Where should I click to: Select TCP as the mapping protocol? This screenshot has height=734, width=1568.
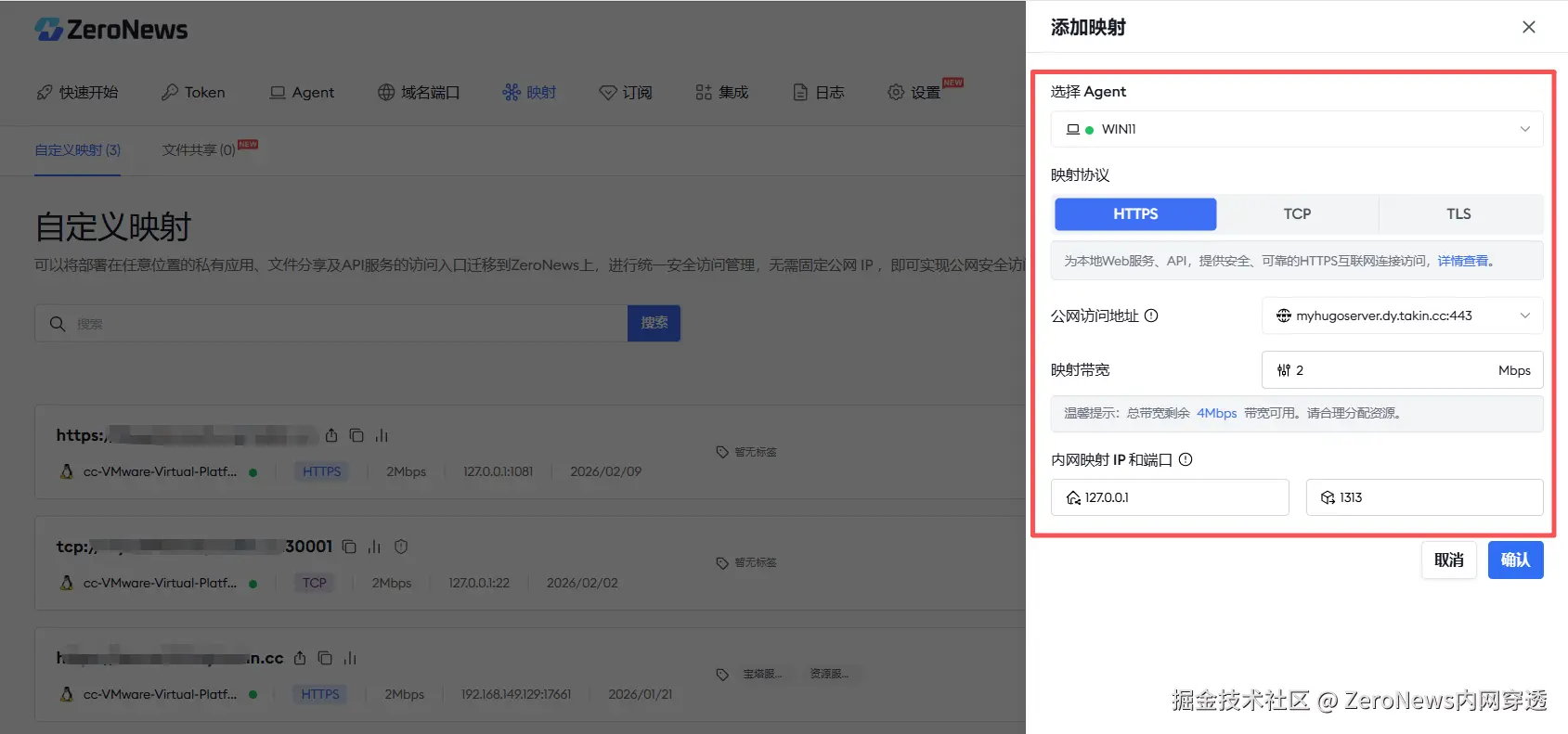tap(1297, 213)
